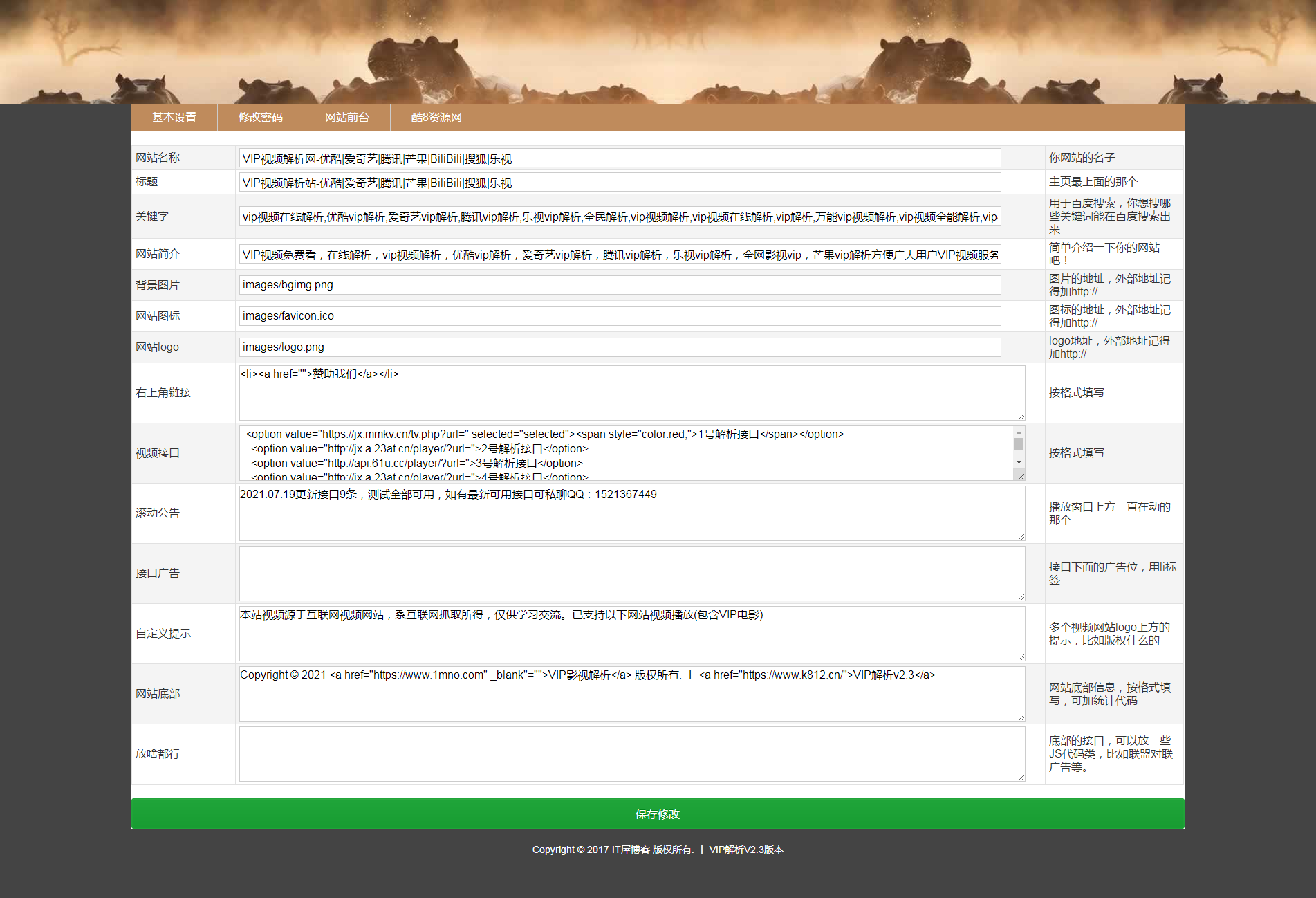
Task: Switch to the 修改密码 tab
Action: point(261,118)
